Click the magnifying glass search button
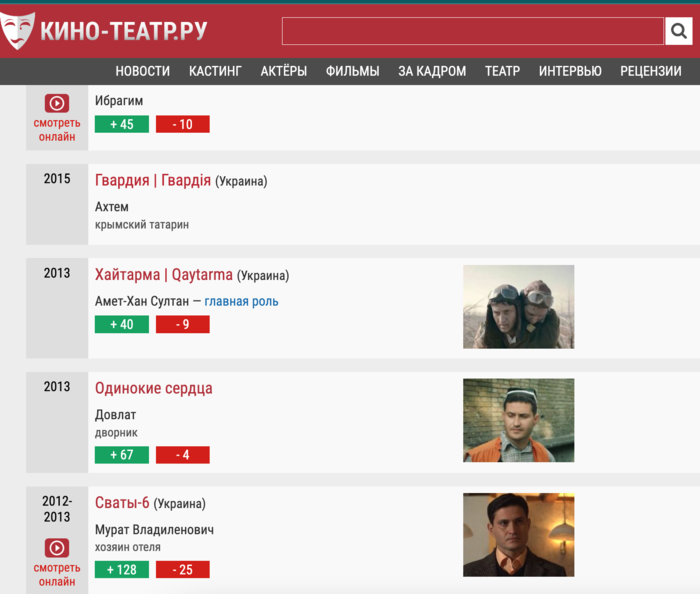This screenshot has height=594, width=700. 679,31
